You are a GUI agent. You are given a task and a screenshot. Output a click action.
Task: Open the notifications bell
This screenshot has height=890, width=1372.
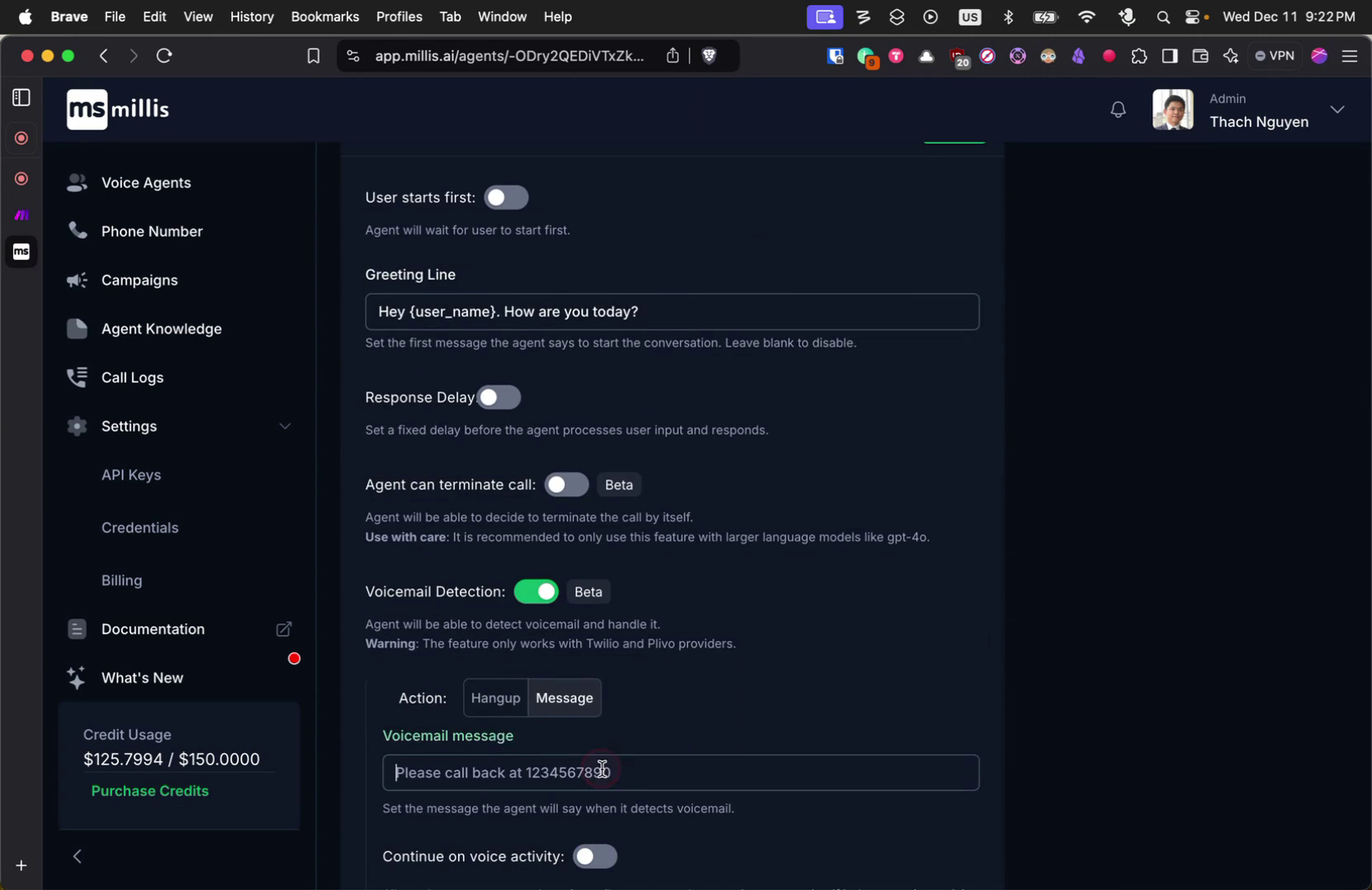click(x=1118, y=109)
